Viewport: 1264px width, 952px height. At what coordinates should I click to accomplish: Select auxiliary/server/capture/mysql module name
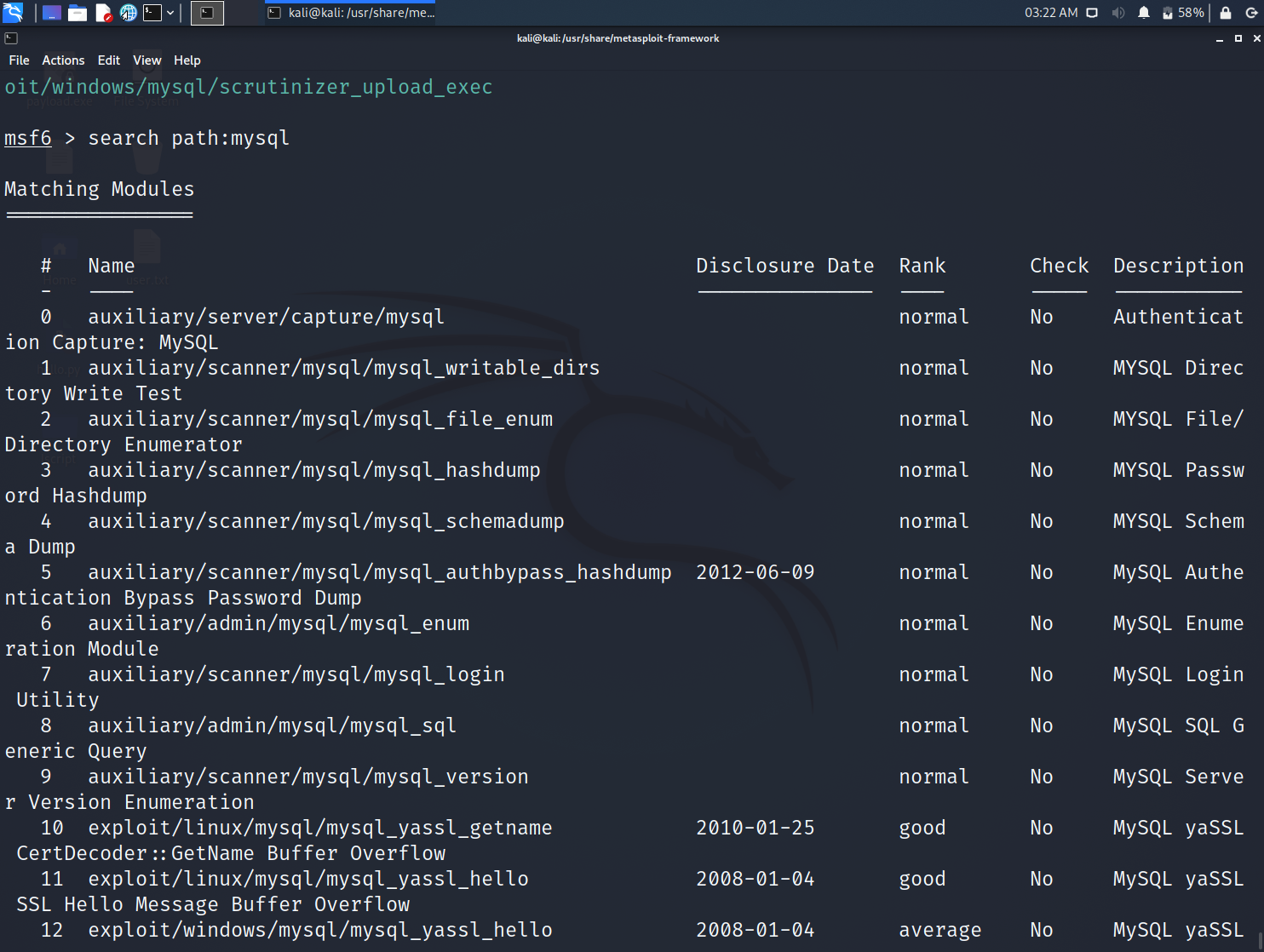pyautogui.click(x=267, y=317)
